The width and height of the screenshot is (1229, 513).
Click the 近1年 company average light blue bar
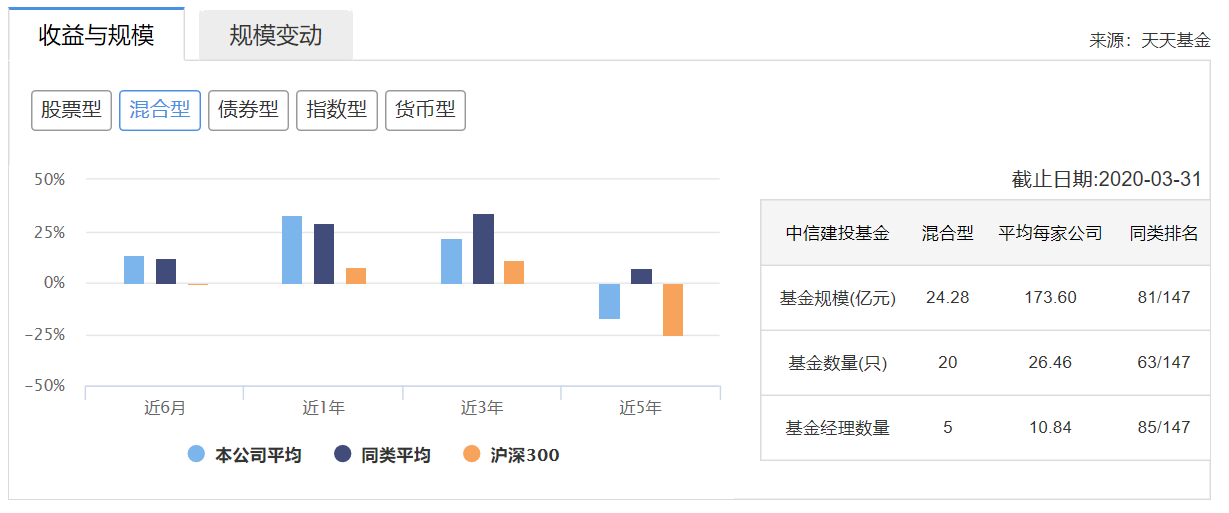click(292, 250)
